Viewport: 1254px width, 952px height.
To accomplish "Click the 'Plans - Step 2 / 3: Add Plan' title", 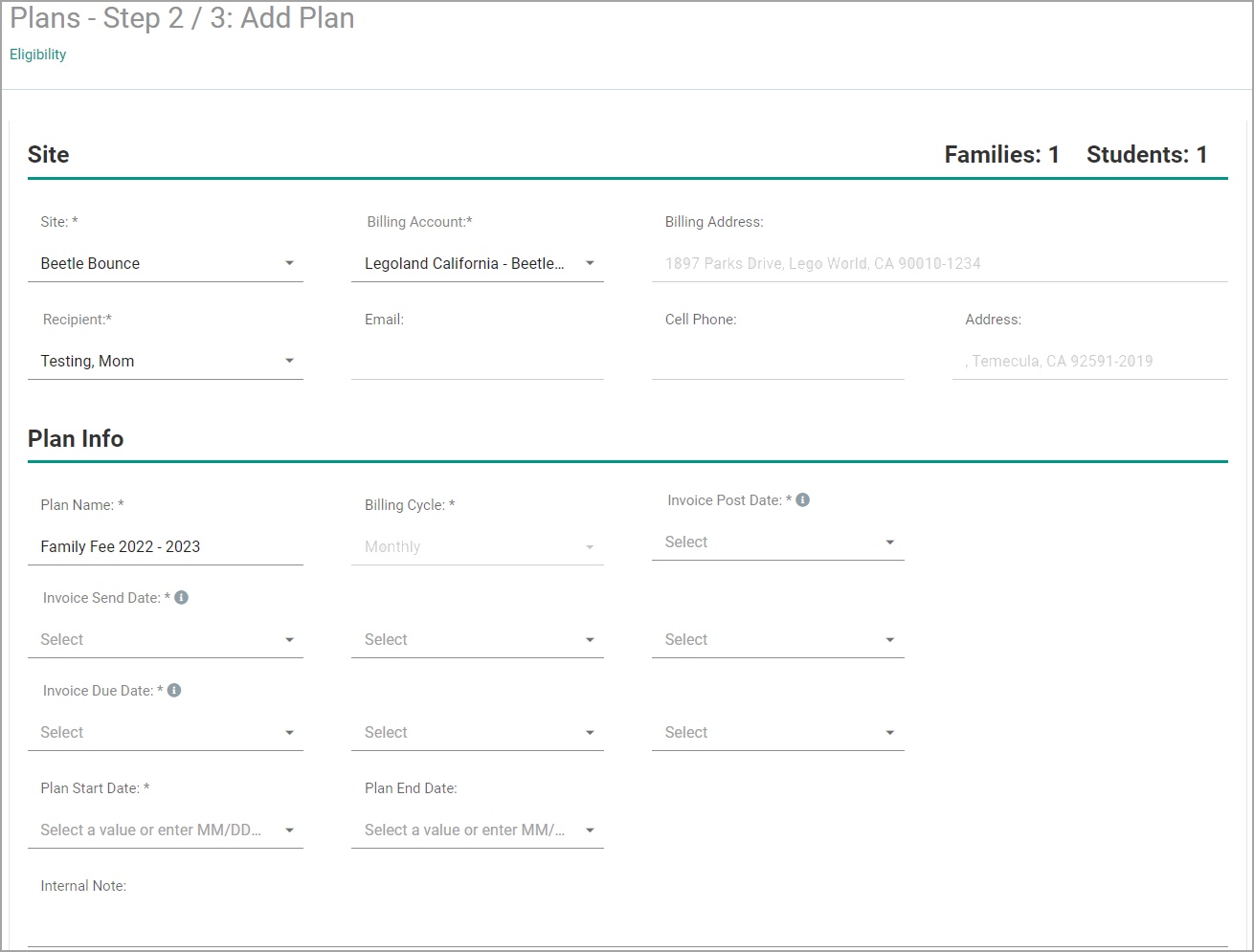I will click(182, 18).
